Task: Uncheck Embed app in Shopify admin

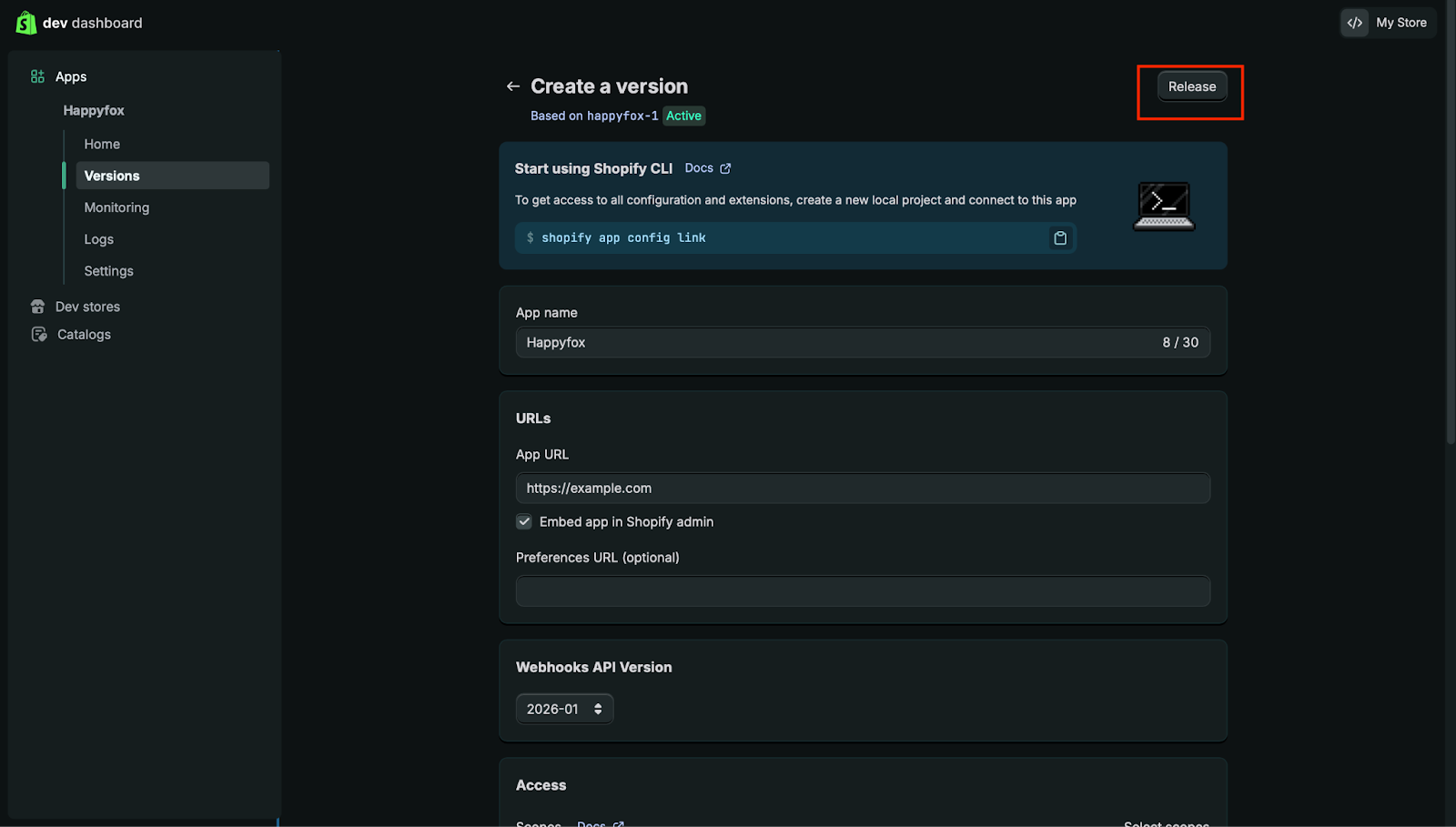Action: coord(524,522)
